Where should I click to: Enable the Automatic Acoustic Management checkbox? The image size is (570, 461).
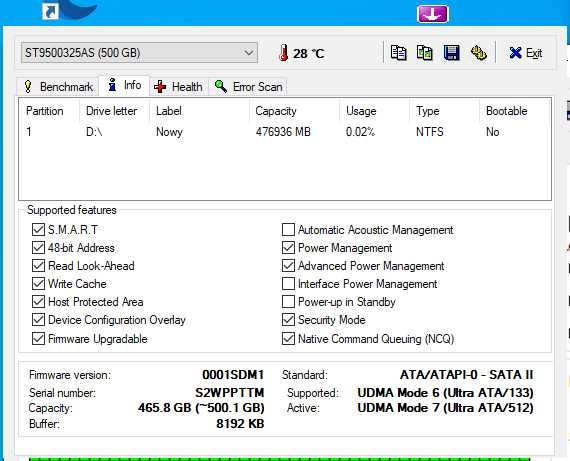288,229
